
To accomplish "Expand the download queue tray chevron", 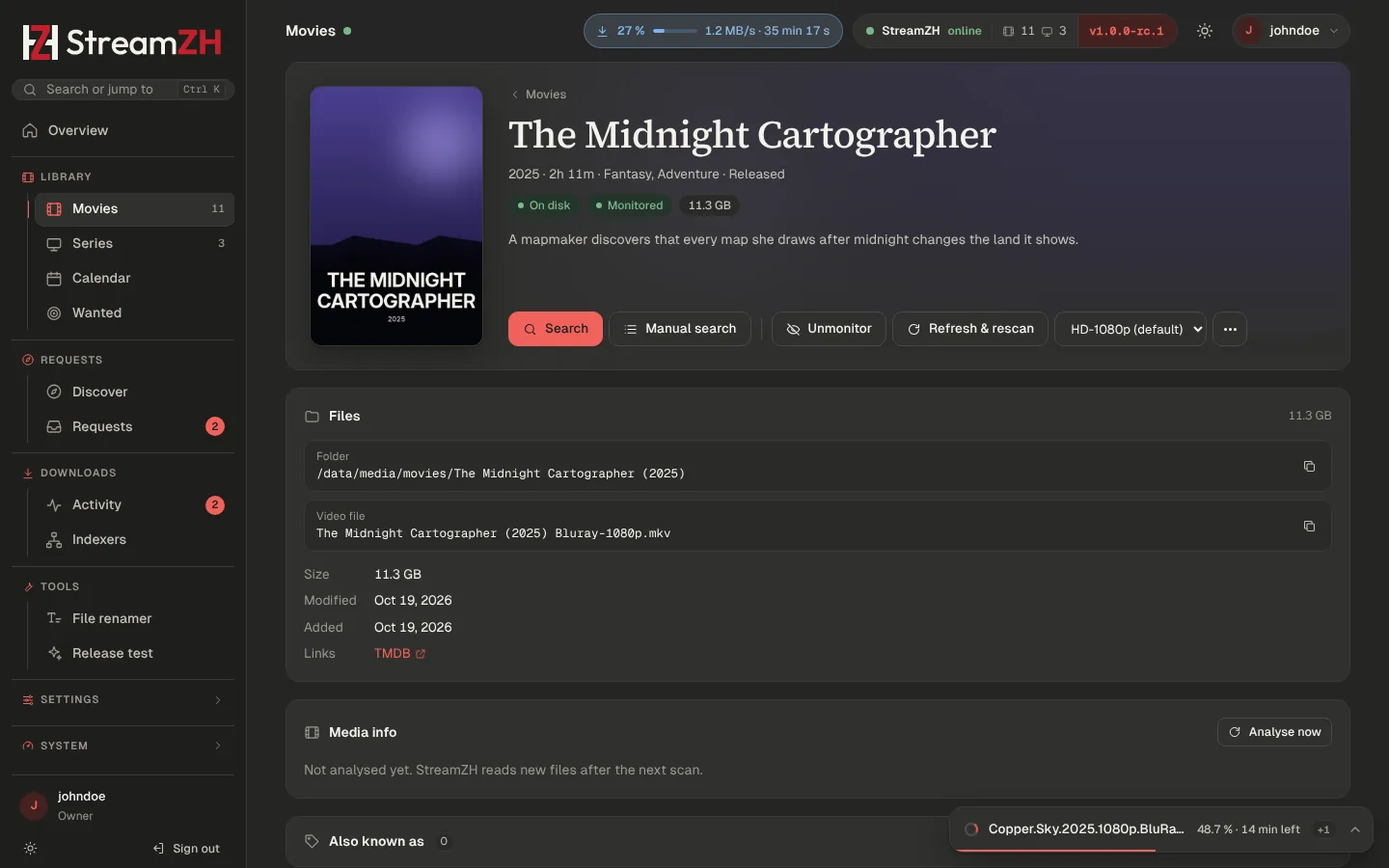I will pyautogui.click(x=1355, y=829).
